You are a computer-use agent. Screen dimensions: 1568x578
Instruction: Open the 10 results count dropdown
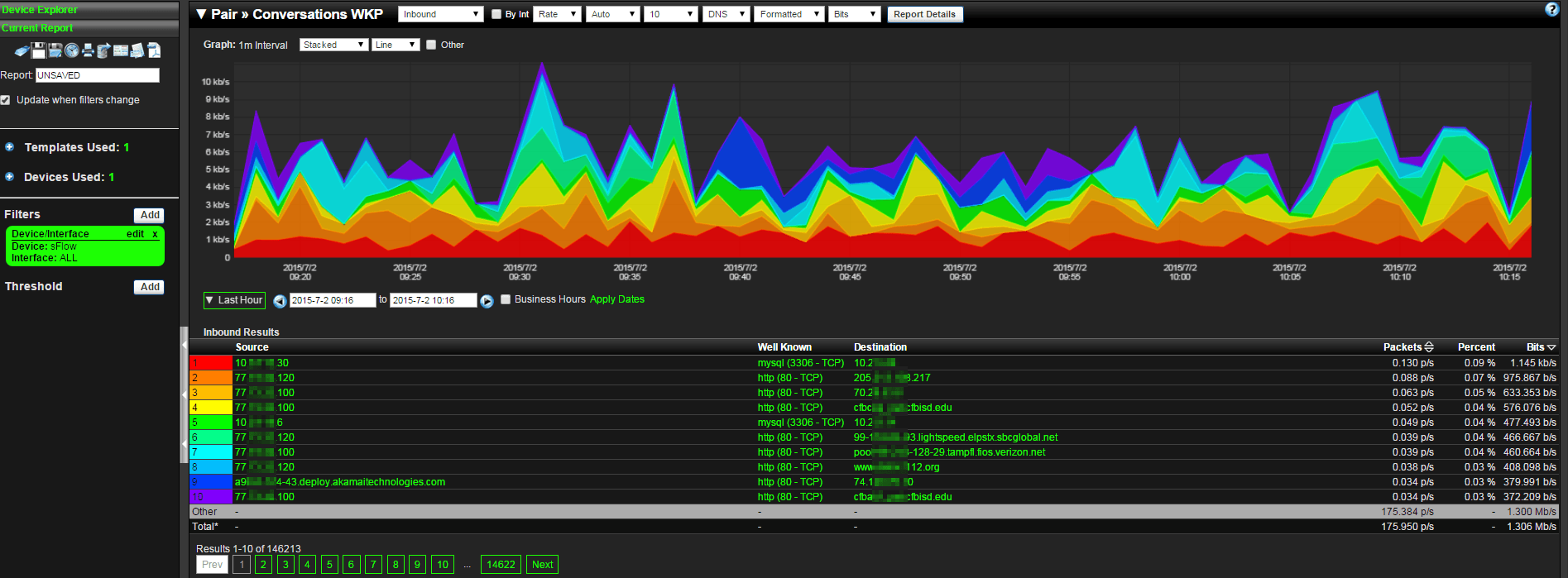tap(671, 14)
